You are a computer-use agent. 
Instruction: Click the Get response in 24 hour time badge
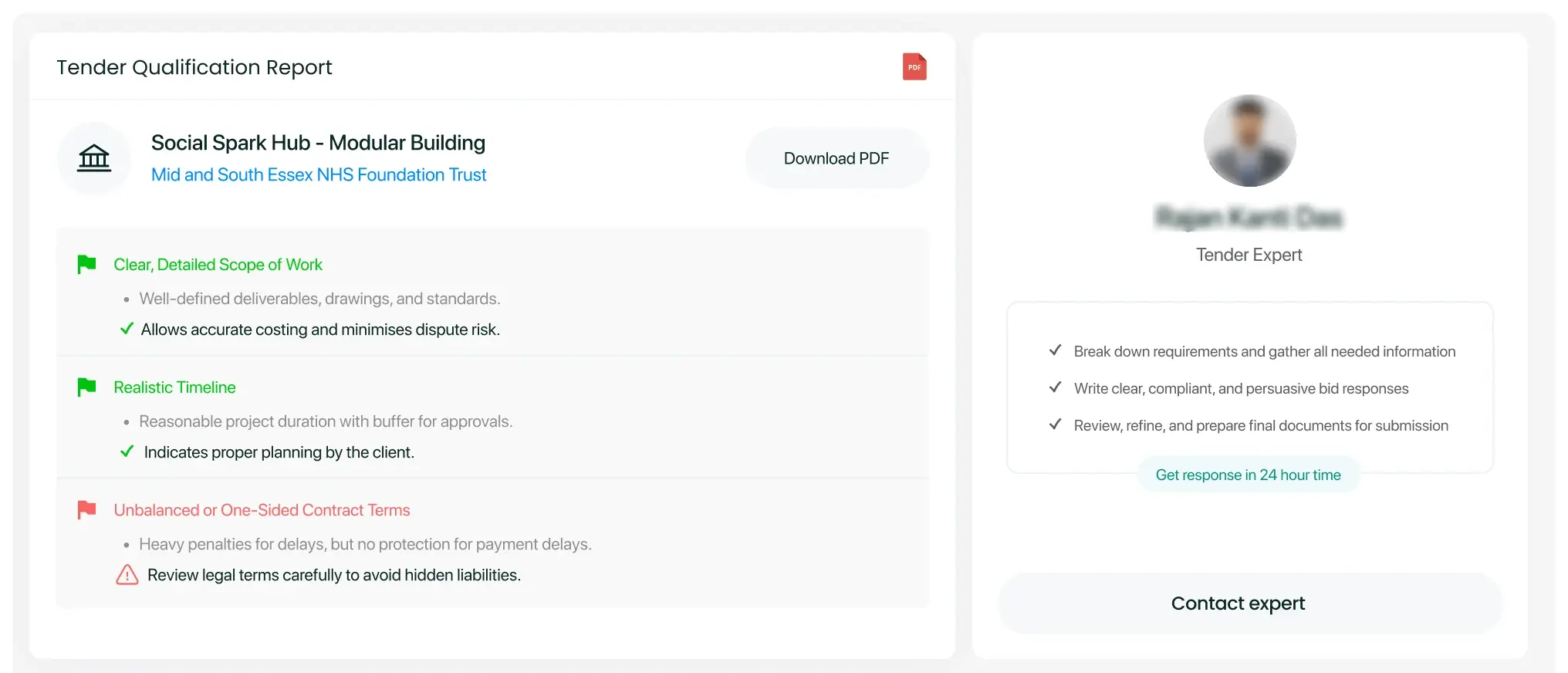tap(1248, 475)
